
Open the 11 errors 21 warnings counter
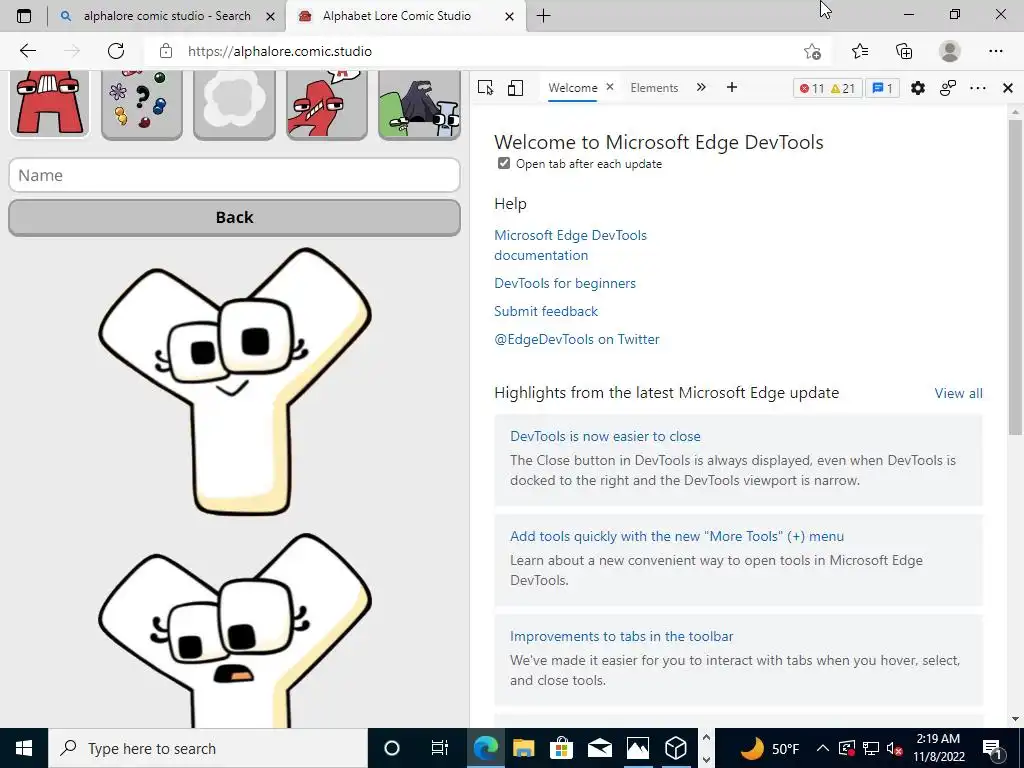point(827,88)
